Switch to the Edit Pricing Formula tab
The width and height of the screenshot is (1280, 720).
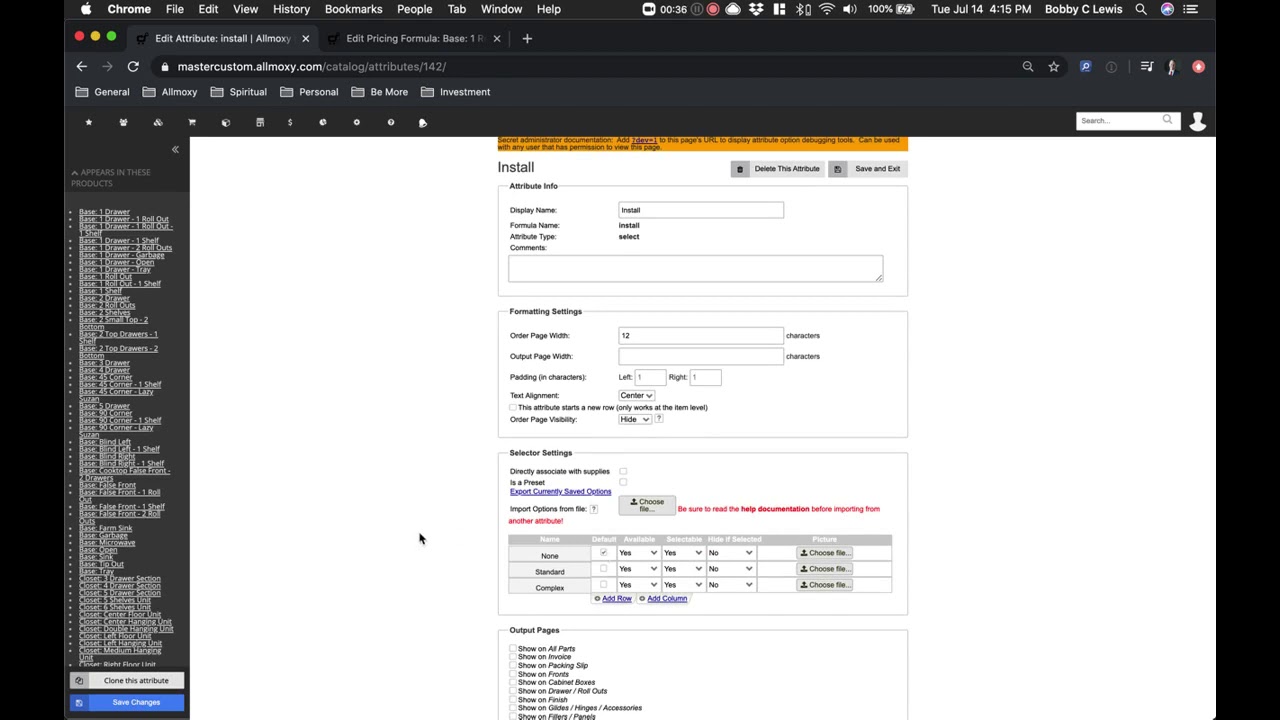coord(414,38)
